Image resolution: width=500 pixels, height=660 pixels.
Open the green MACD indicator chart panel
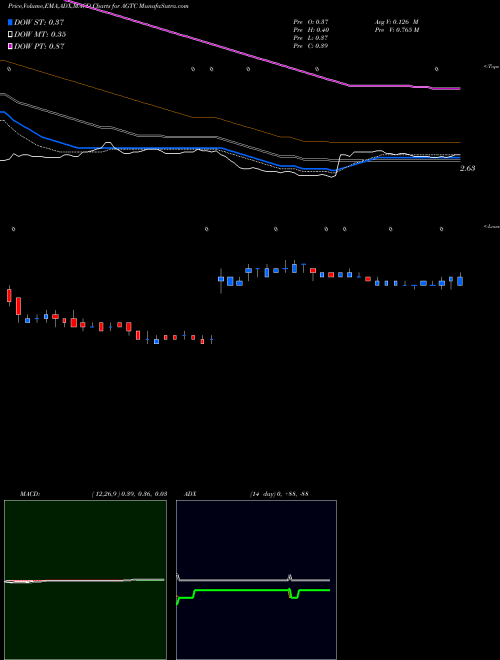click(85, 580)
